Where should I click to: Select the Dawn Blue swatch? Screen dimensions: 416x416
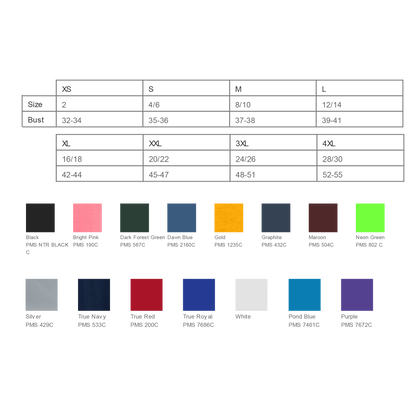click(x=182, y=218)
